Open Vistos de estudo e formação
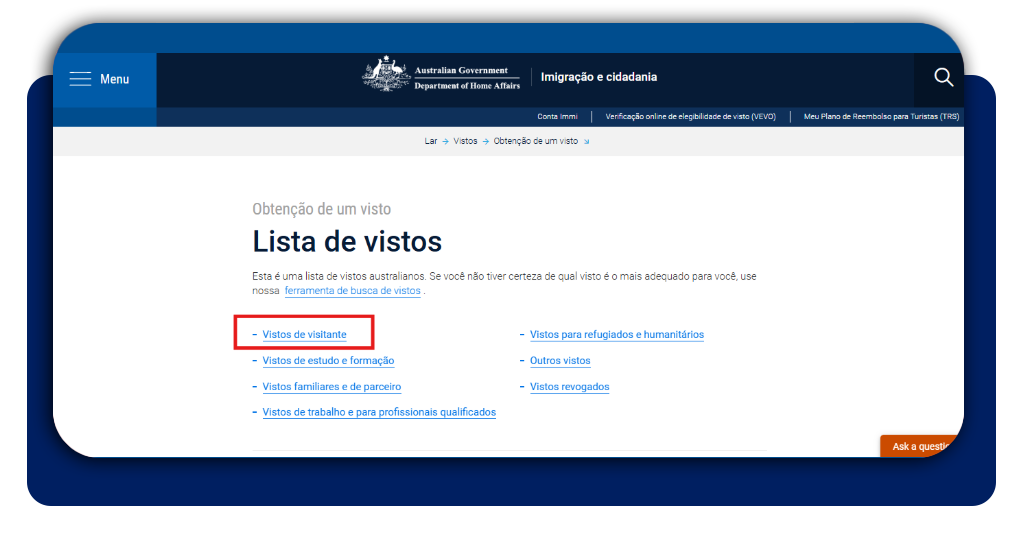1024x536 pixels. pos(328,360)
